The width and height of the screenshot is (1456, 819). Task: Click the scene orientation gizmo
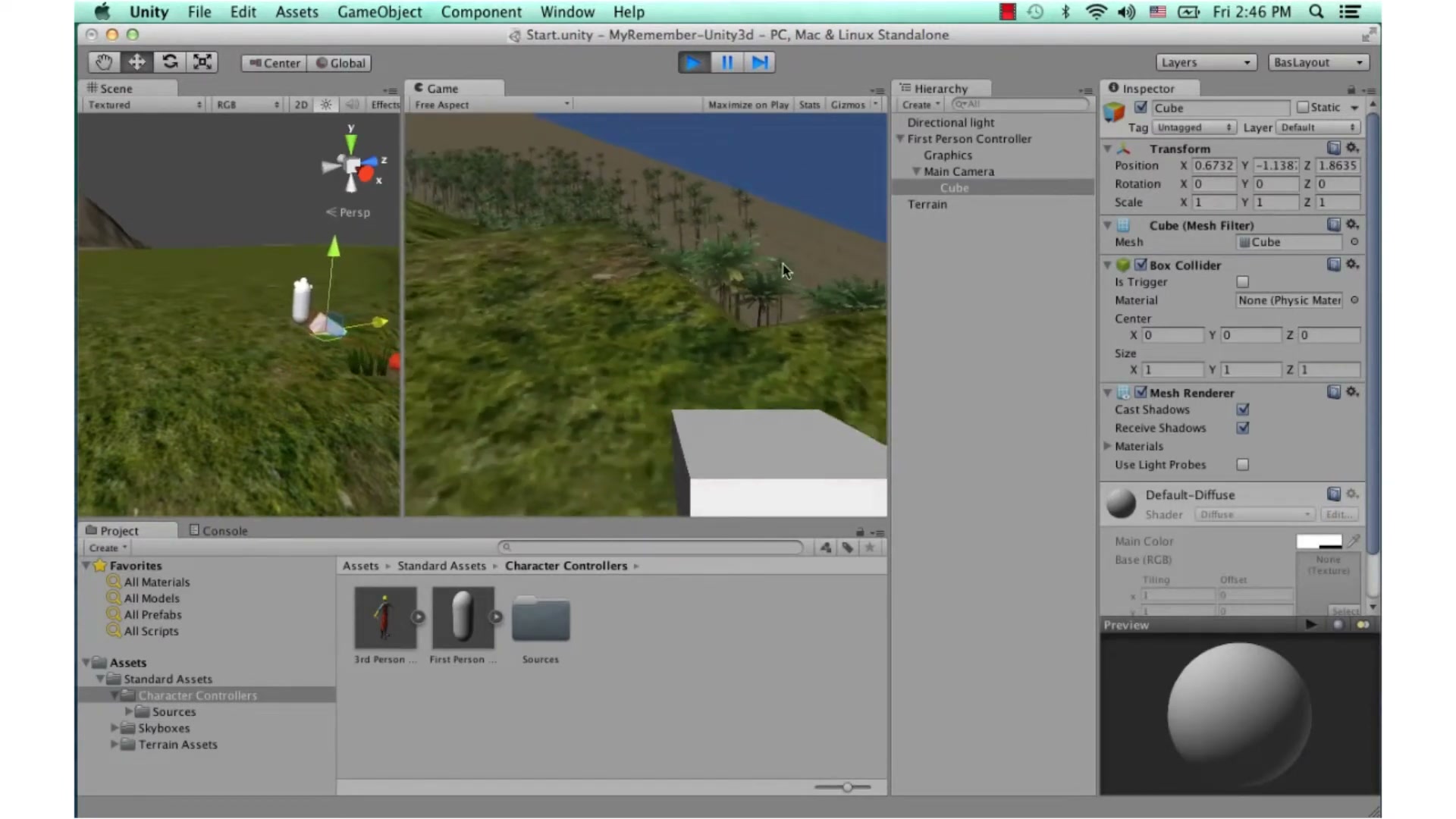(353, 163)
